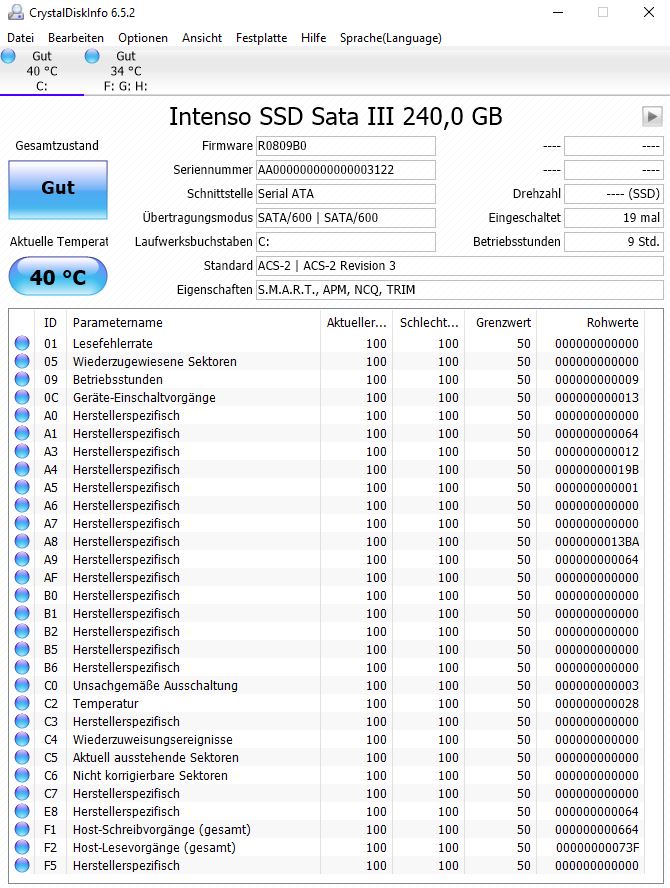Click the Schnittstelle Serial ATA field
The image size is (670, 888).
pos(345,194)
